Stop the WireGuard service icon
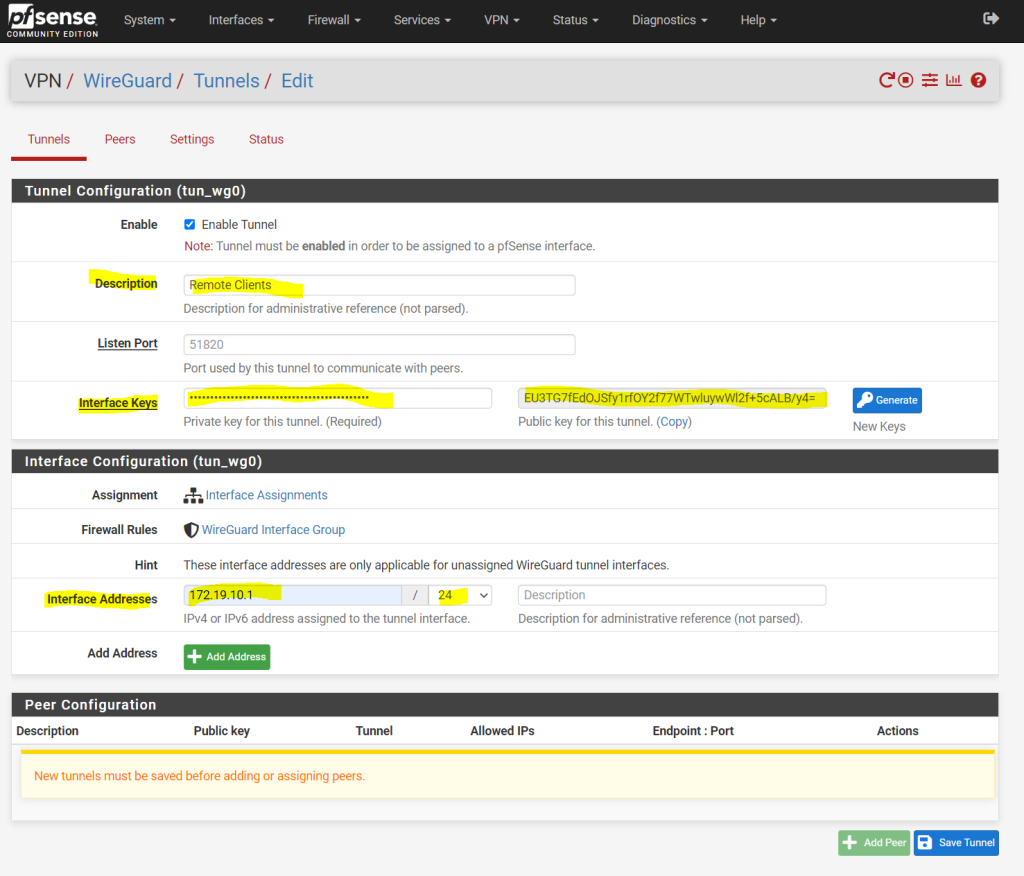Viewport: 1024px width, 876px height. (x=906, y=80)
